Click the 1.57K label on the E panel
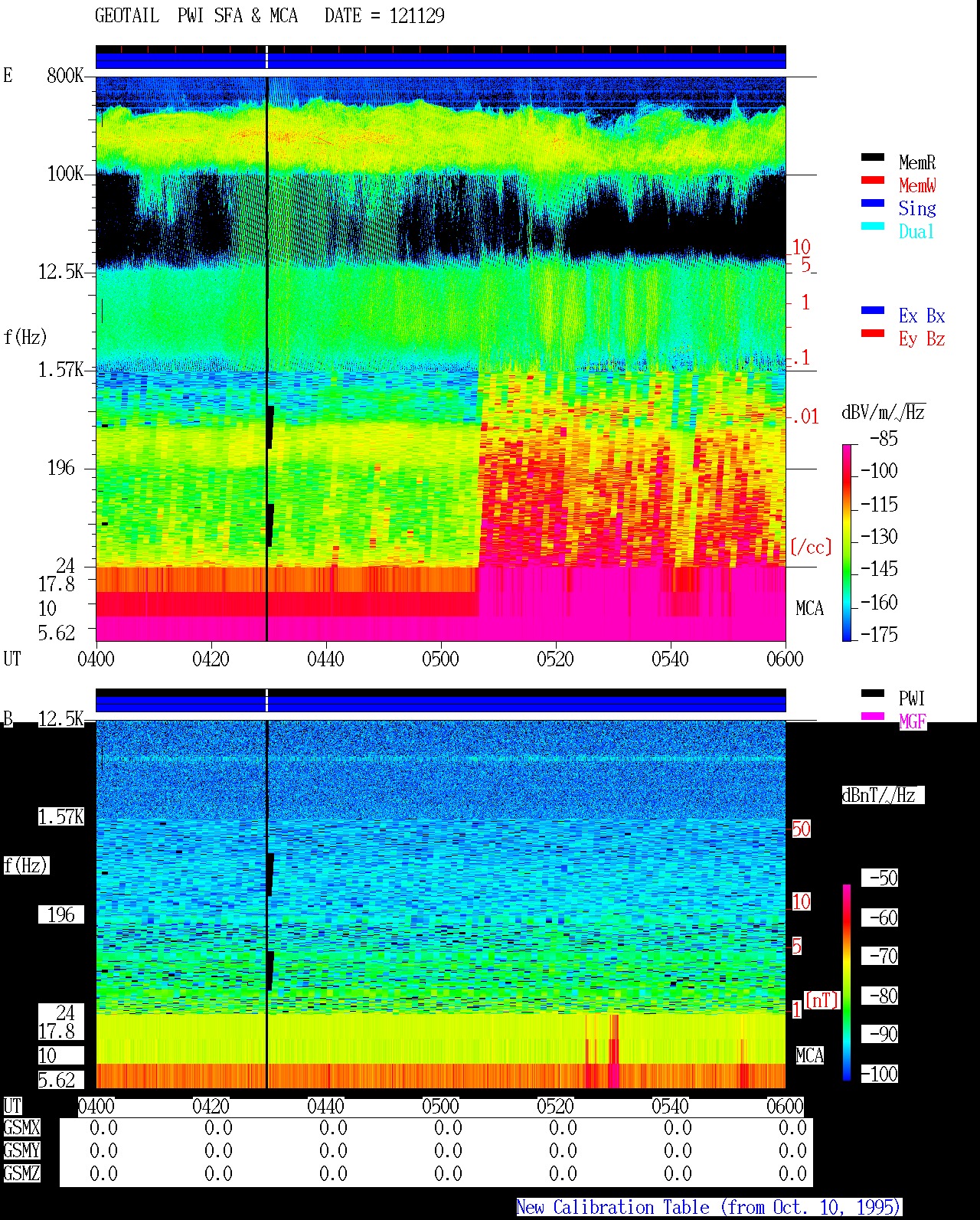 click(x=61, y=370)
